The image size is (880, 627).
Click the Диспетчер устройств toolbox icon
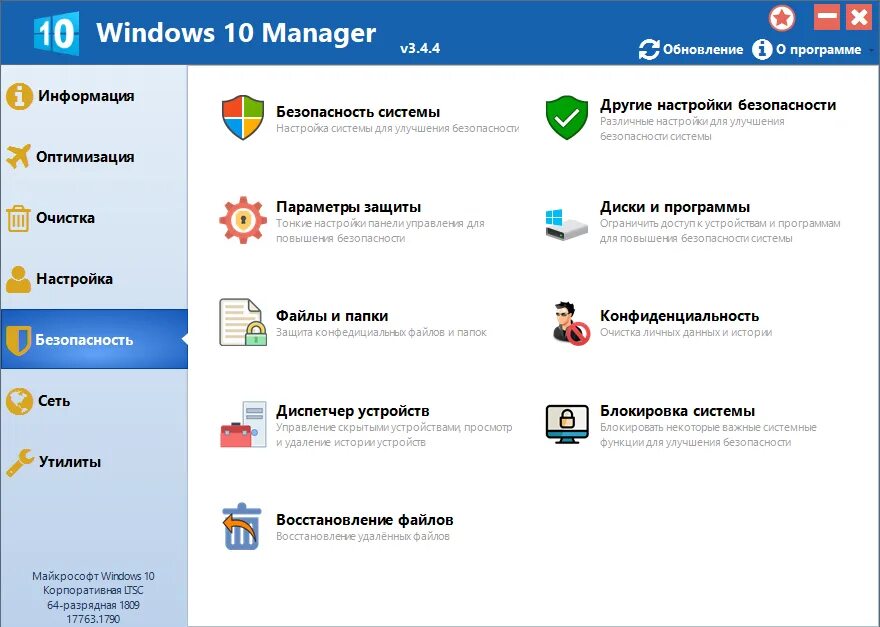tap(243, 424)
